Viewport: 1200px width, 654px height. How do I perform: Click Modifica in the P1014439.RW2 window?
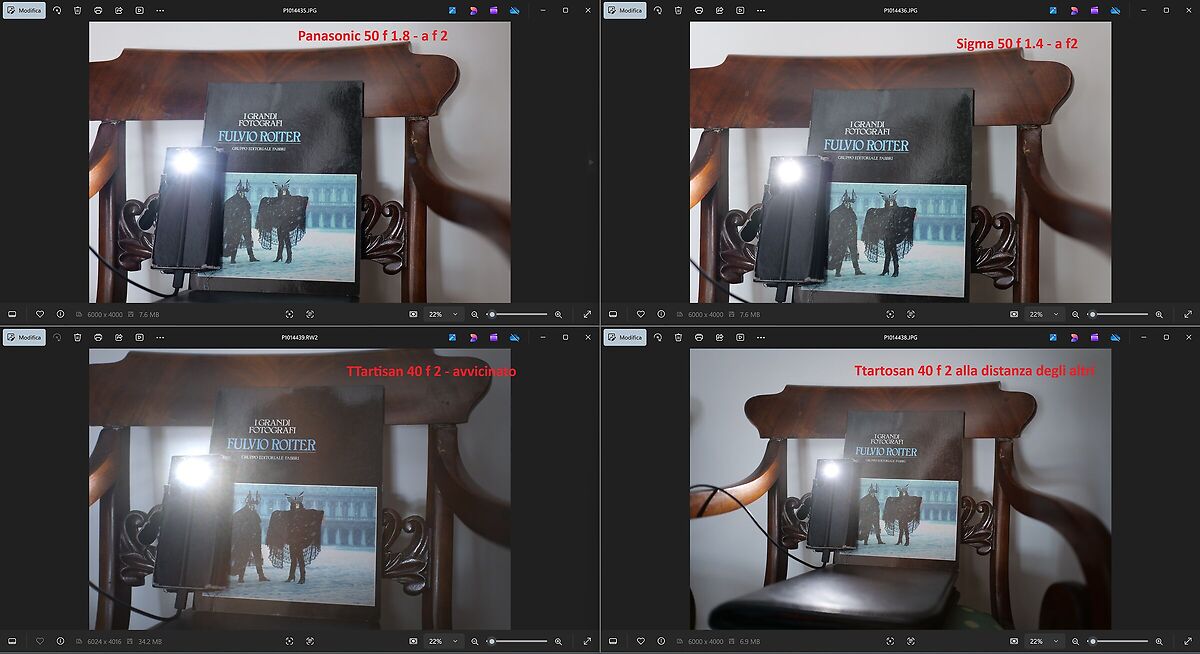(25, 337)
